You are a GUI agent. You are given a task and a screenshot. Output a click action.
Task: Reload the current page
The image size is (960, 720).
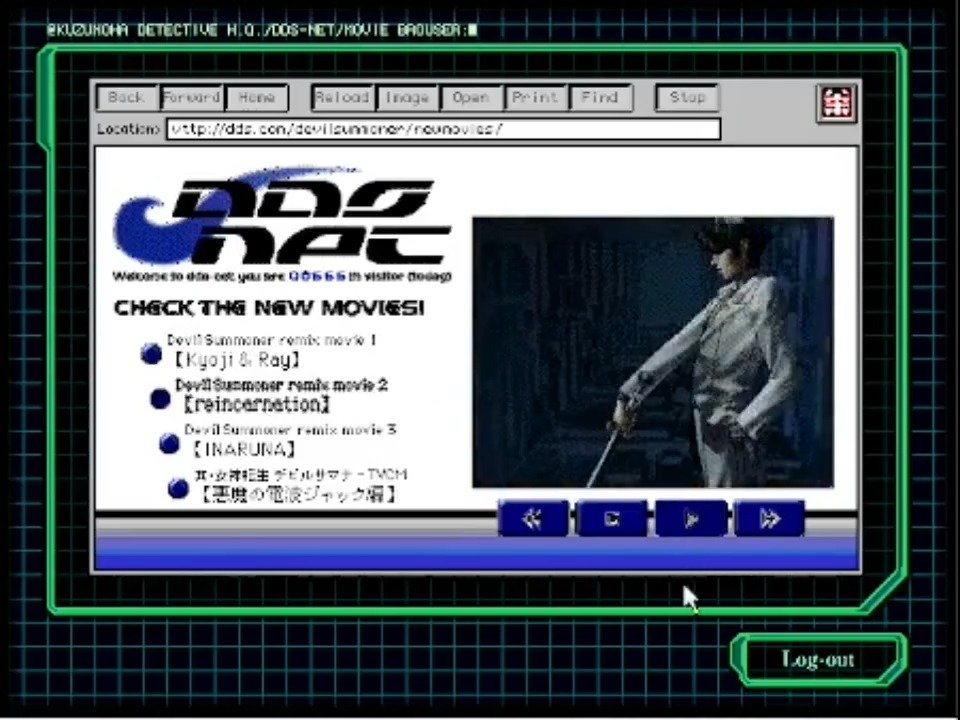pos(342,98)
